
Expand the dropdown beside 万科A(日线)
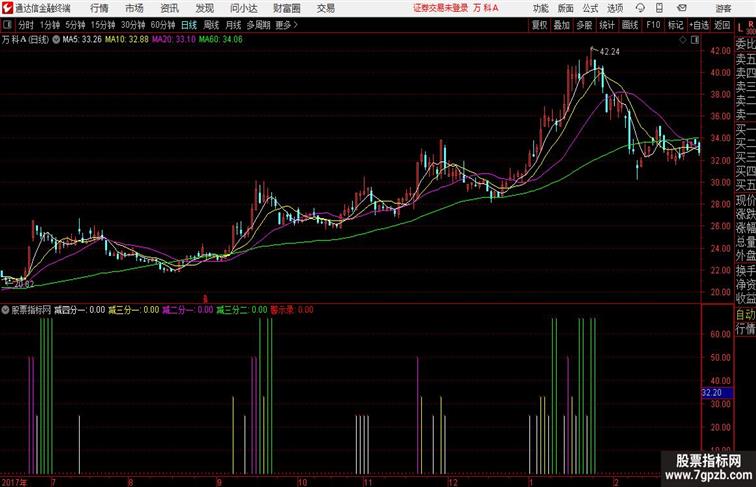(56, 40)
